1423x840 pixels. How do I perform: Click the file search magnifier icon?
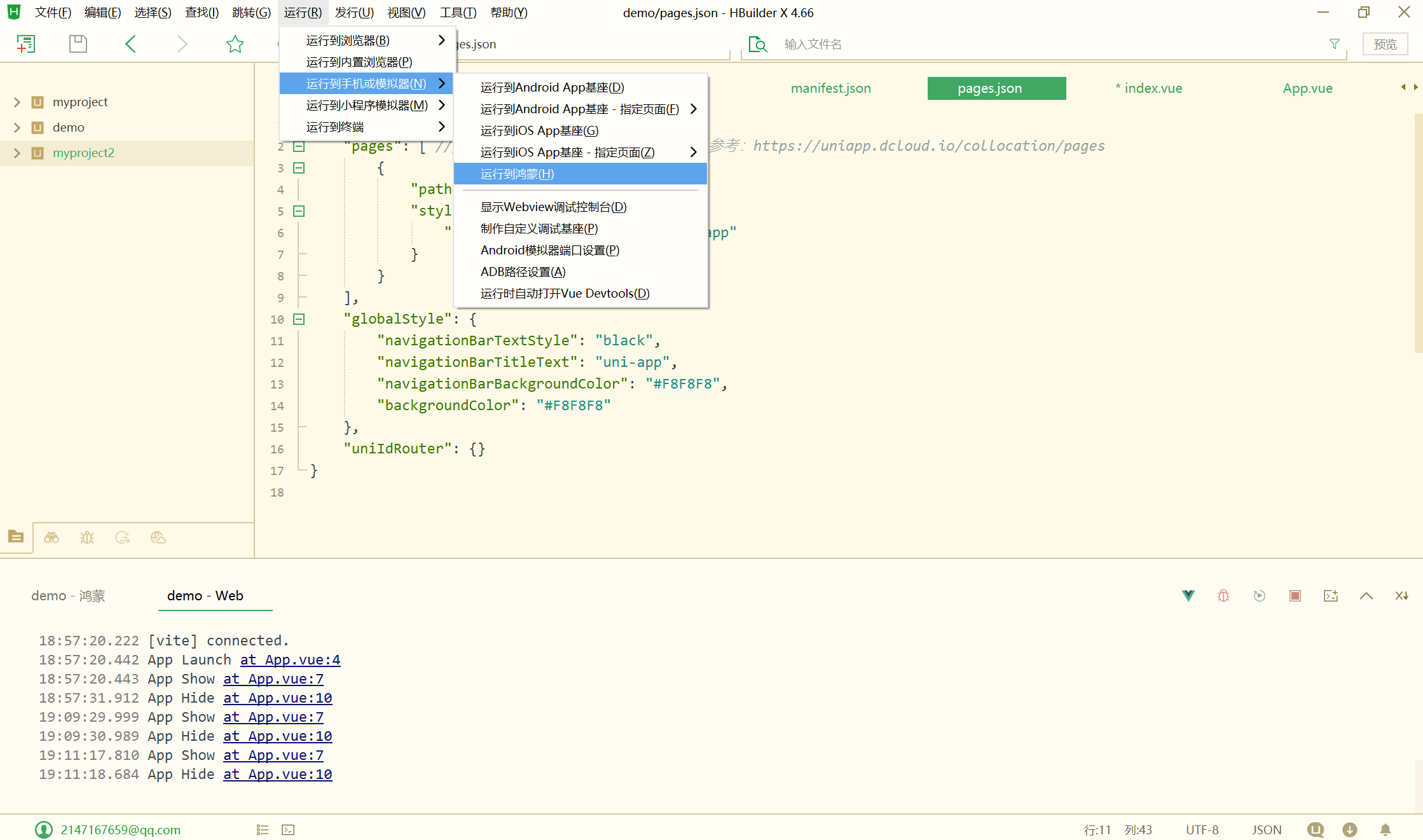[758, 44]
